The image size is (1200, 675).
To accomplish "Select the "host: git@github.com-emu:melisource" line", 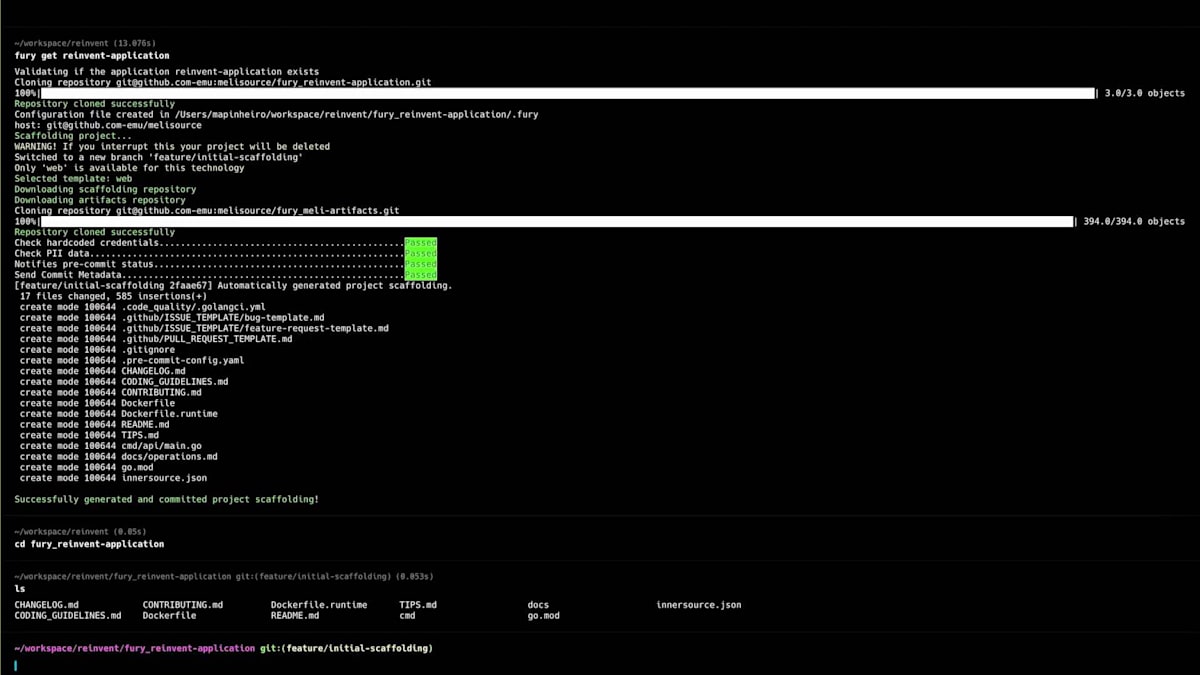I will tap(108, 125).
